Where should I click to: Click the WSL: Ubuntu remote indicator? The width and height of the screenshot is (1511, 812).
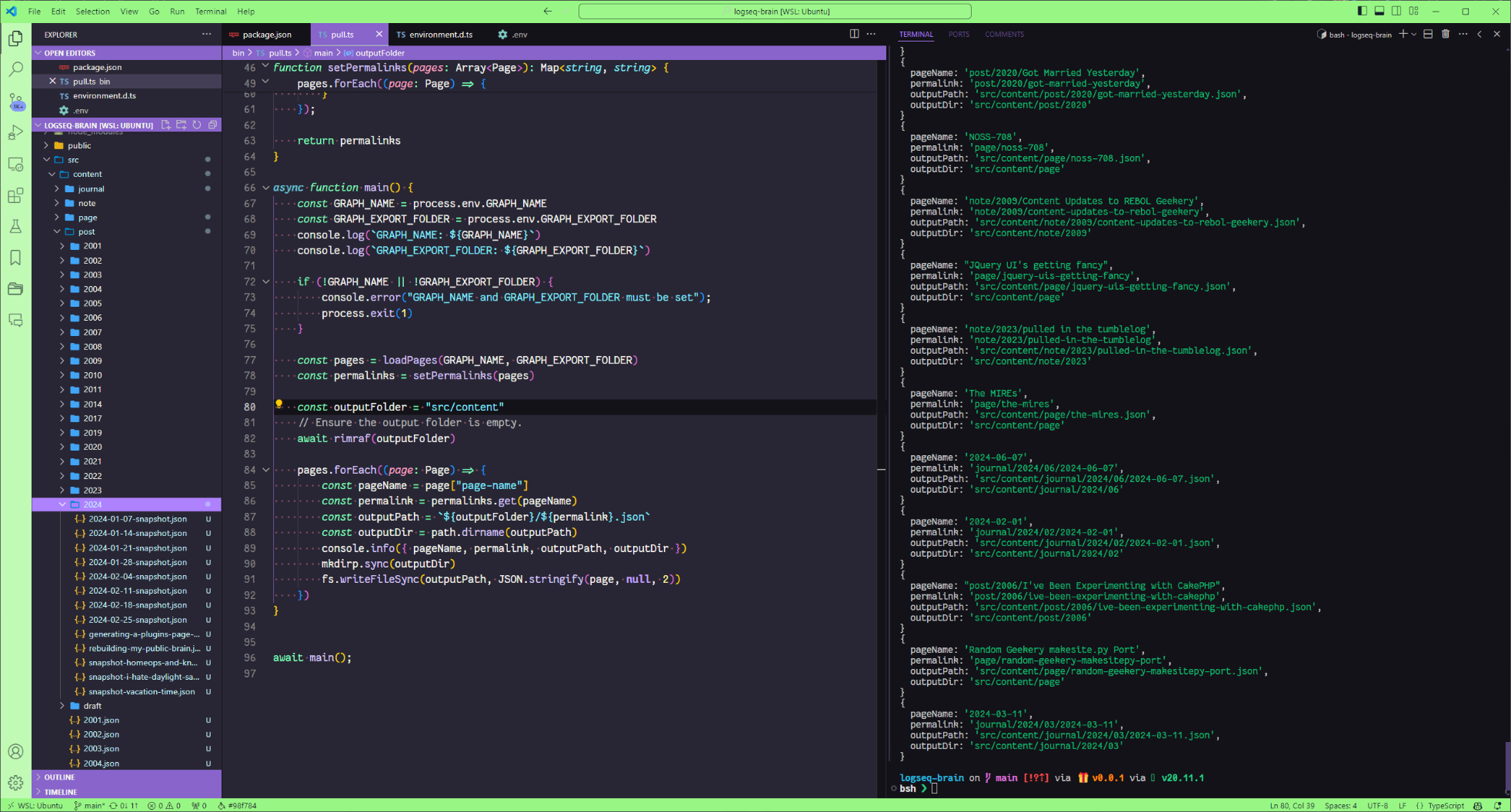[35, 806]
